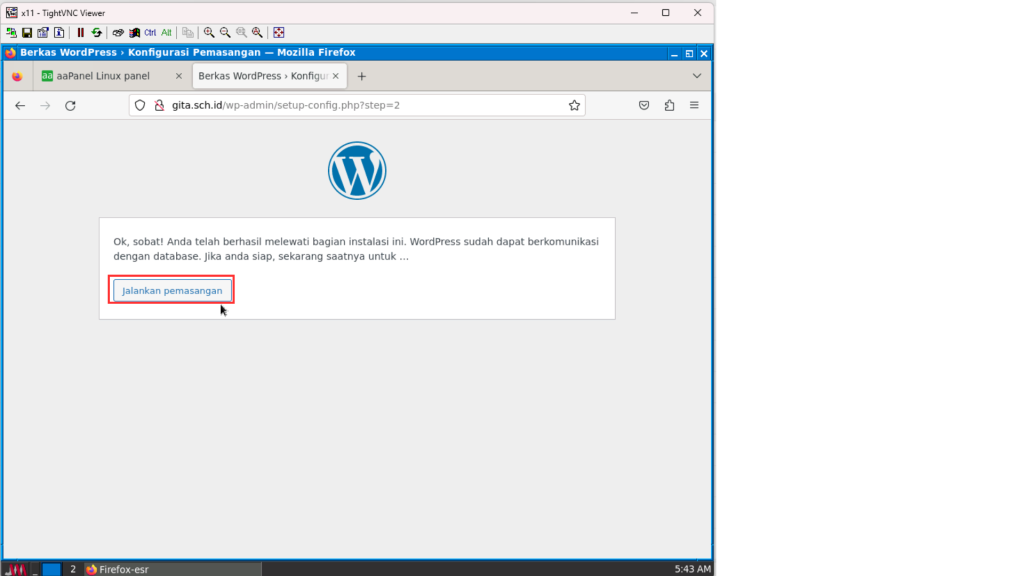Open TightVNC connection info icon

59,32
